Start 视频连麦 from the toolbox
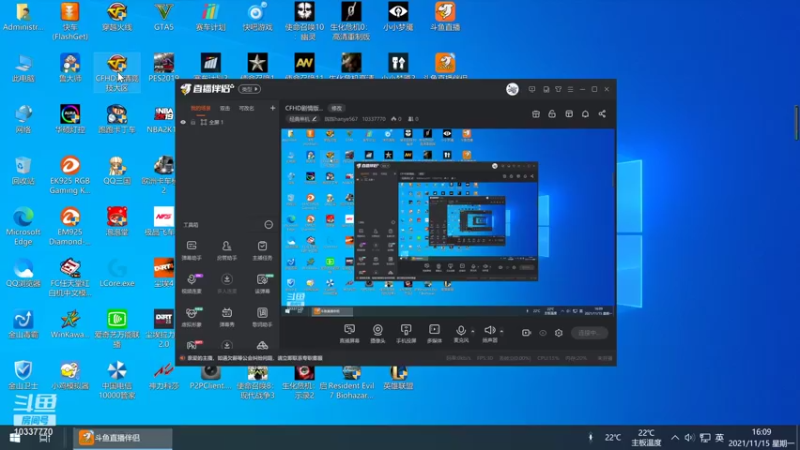This screenshot has width=800, height=450. [191, 283]
